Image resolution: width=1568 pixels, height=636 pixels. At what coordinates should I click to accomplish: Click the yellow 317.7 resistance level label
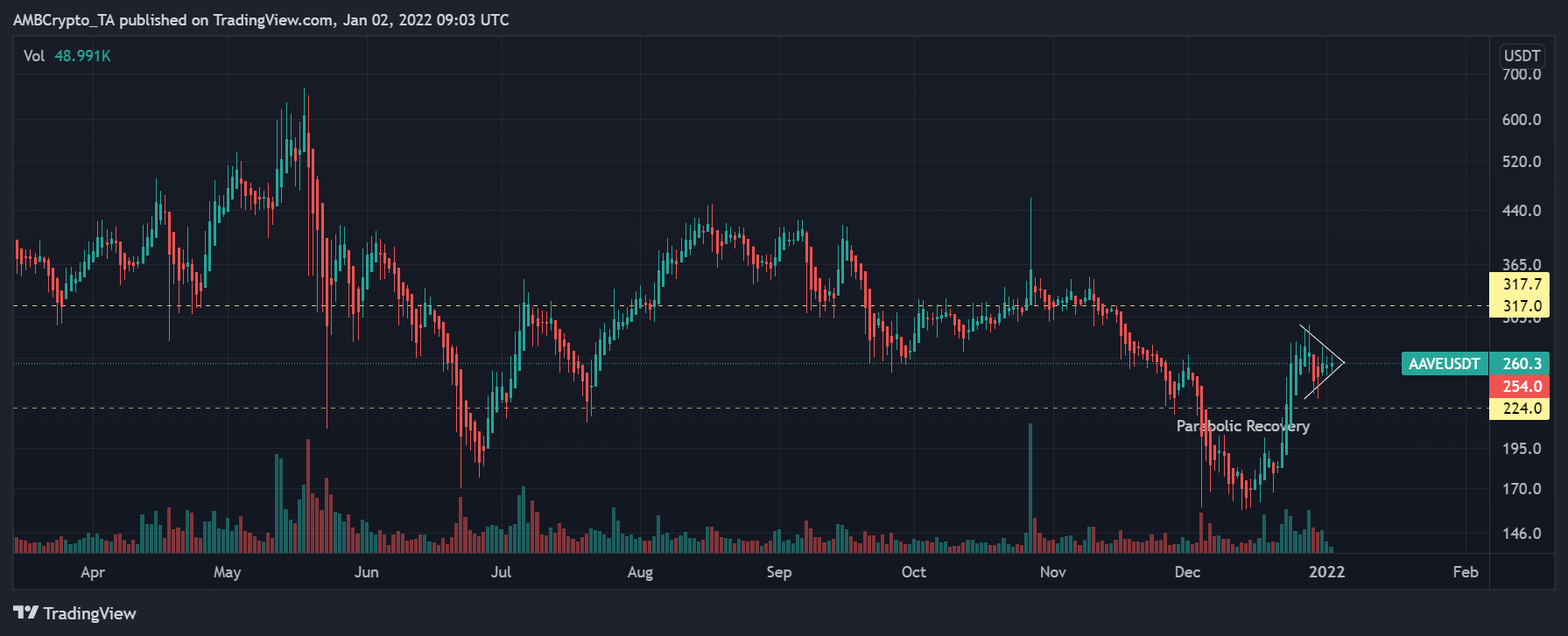coord(1522,284)
